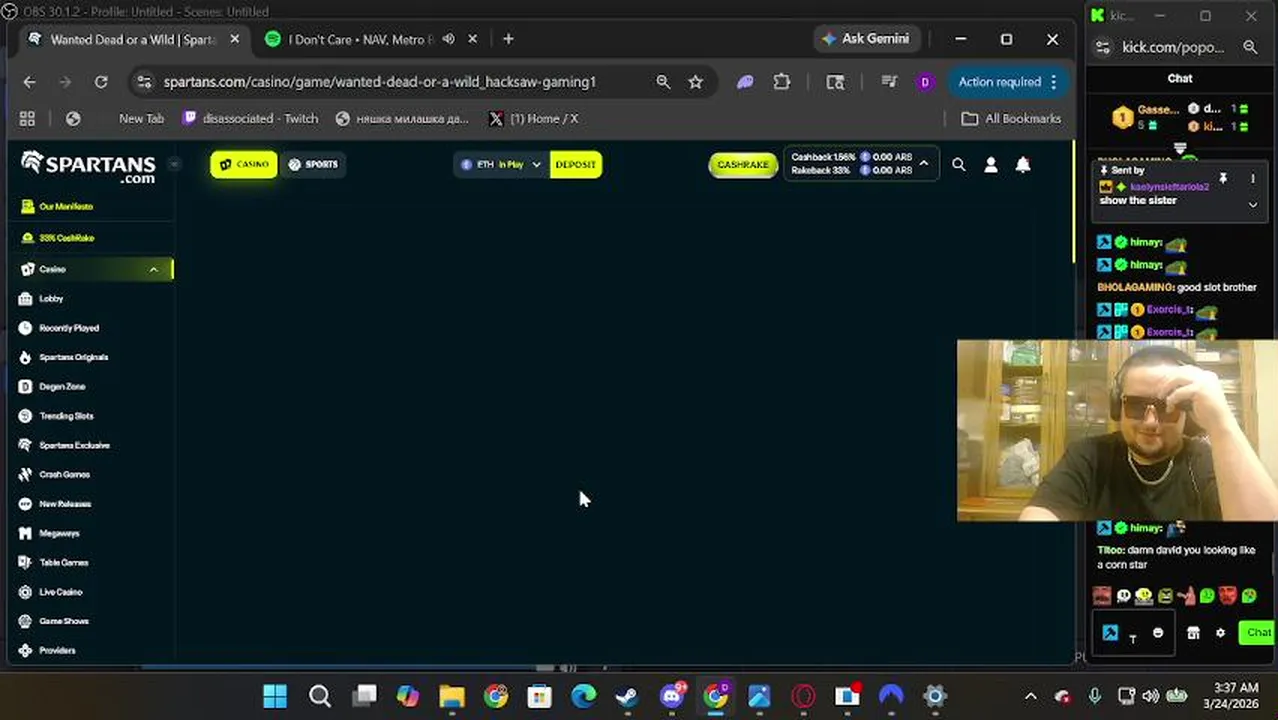Expand the Cashback Rakeback panel arrow
The image size is (1278, 720).
click(x=924, y=164)
